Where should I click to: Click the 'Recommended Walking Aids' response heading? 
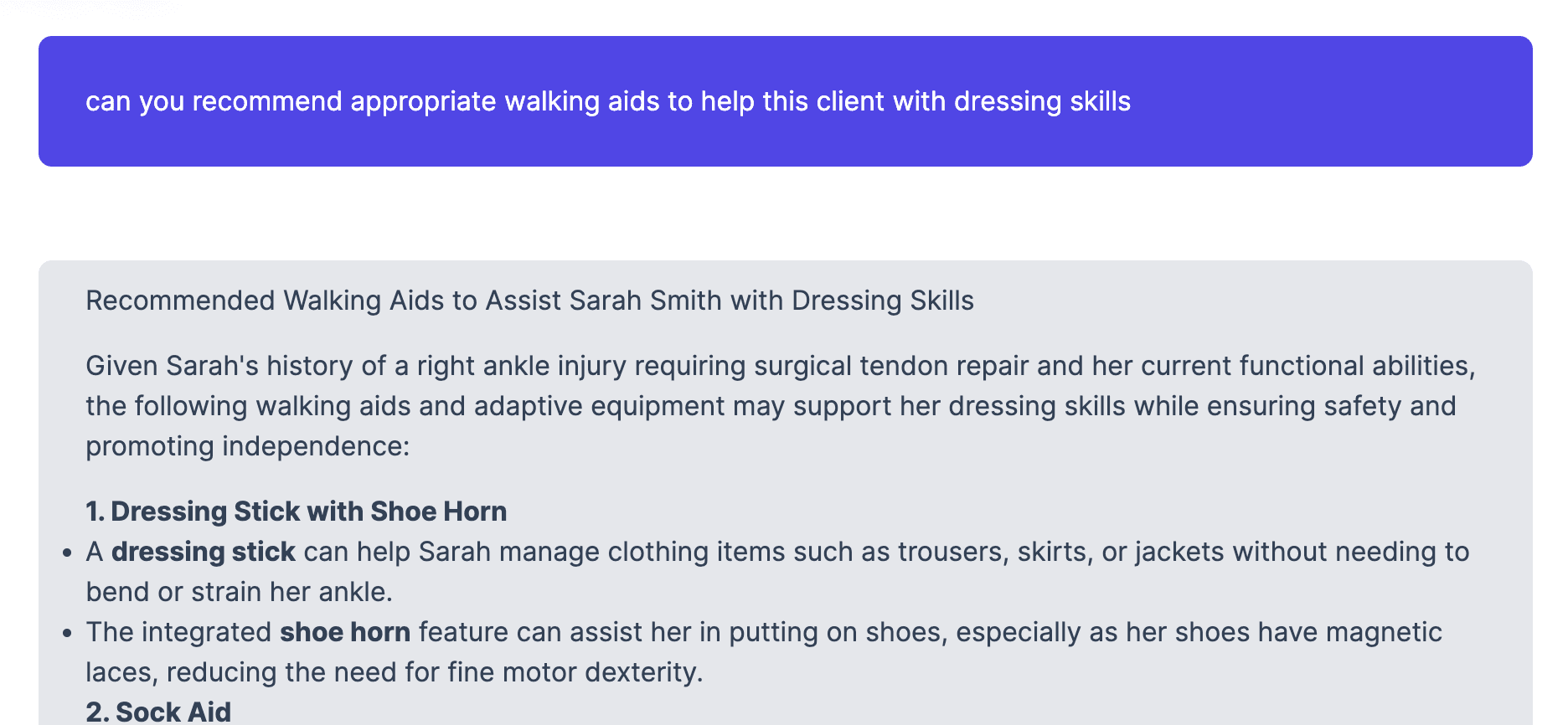[x=529, y=301]
